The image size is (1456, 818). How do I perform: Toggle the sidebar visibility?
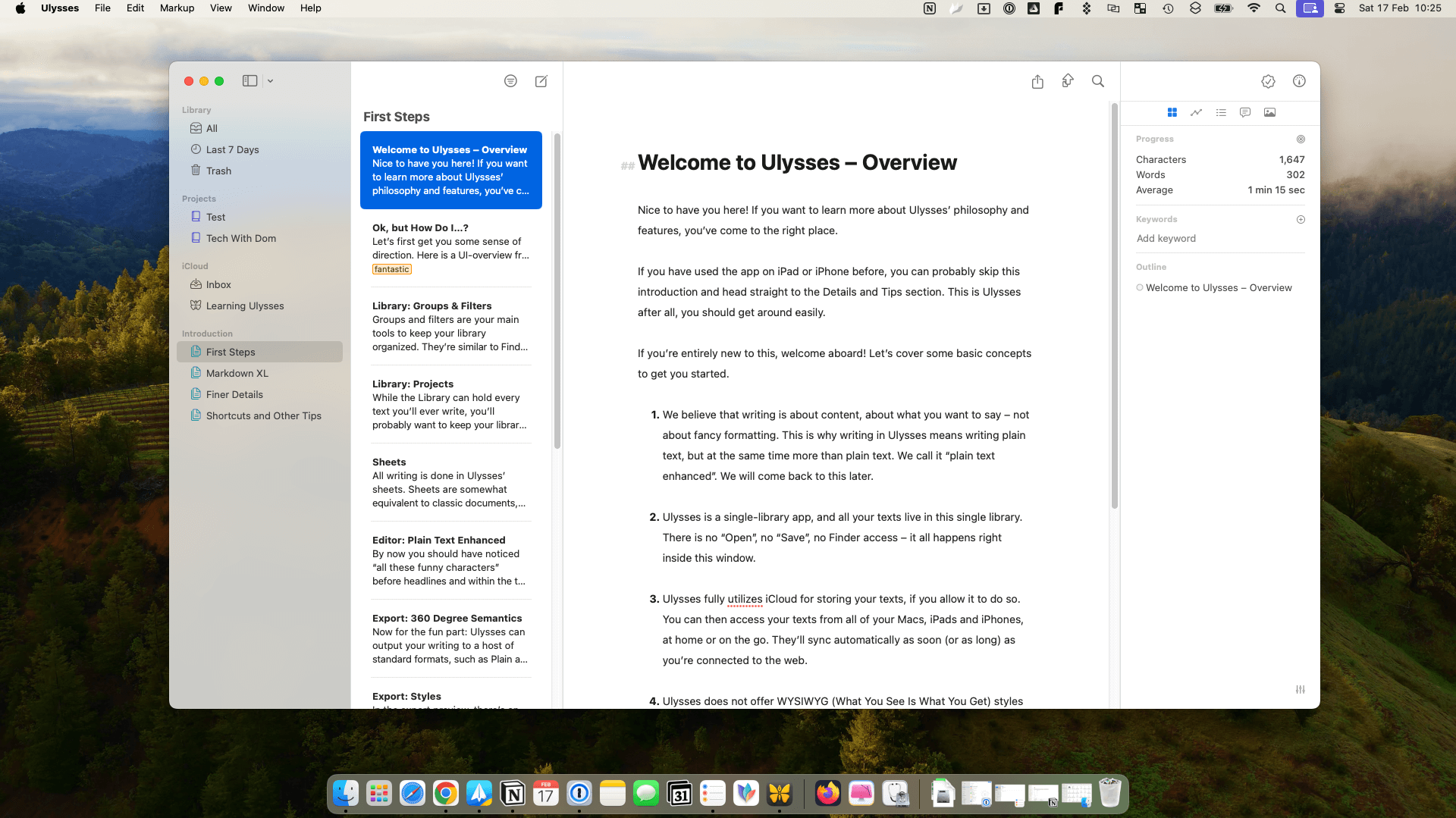click(250, 80)
